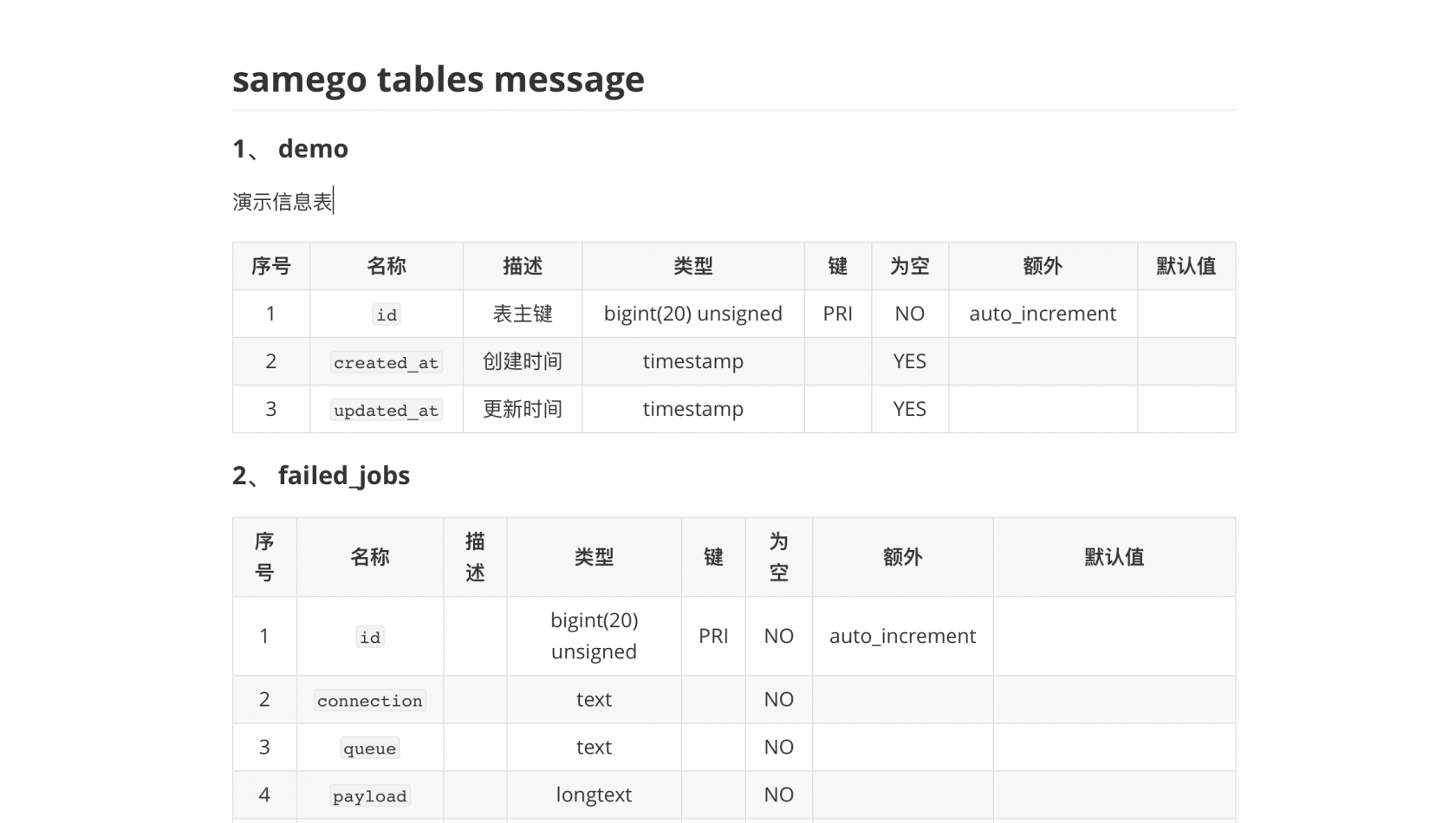Click the "created_at" name cell
Screen dimensions: 1456x823
click(387, 362)
